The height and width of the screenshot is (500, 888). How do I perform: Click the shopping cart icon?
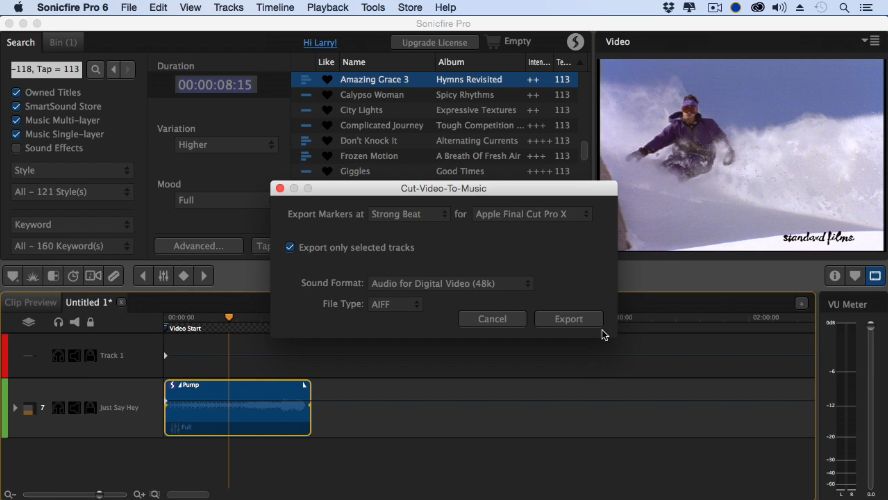(493, 42)
